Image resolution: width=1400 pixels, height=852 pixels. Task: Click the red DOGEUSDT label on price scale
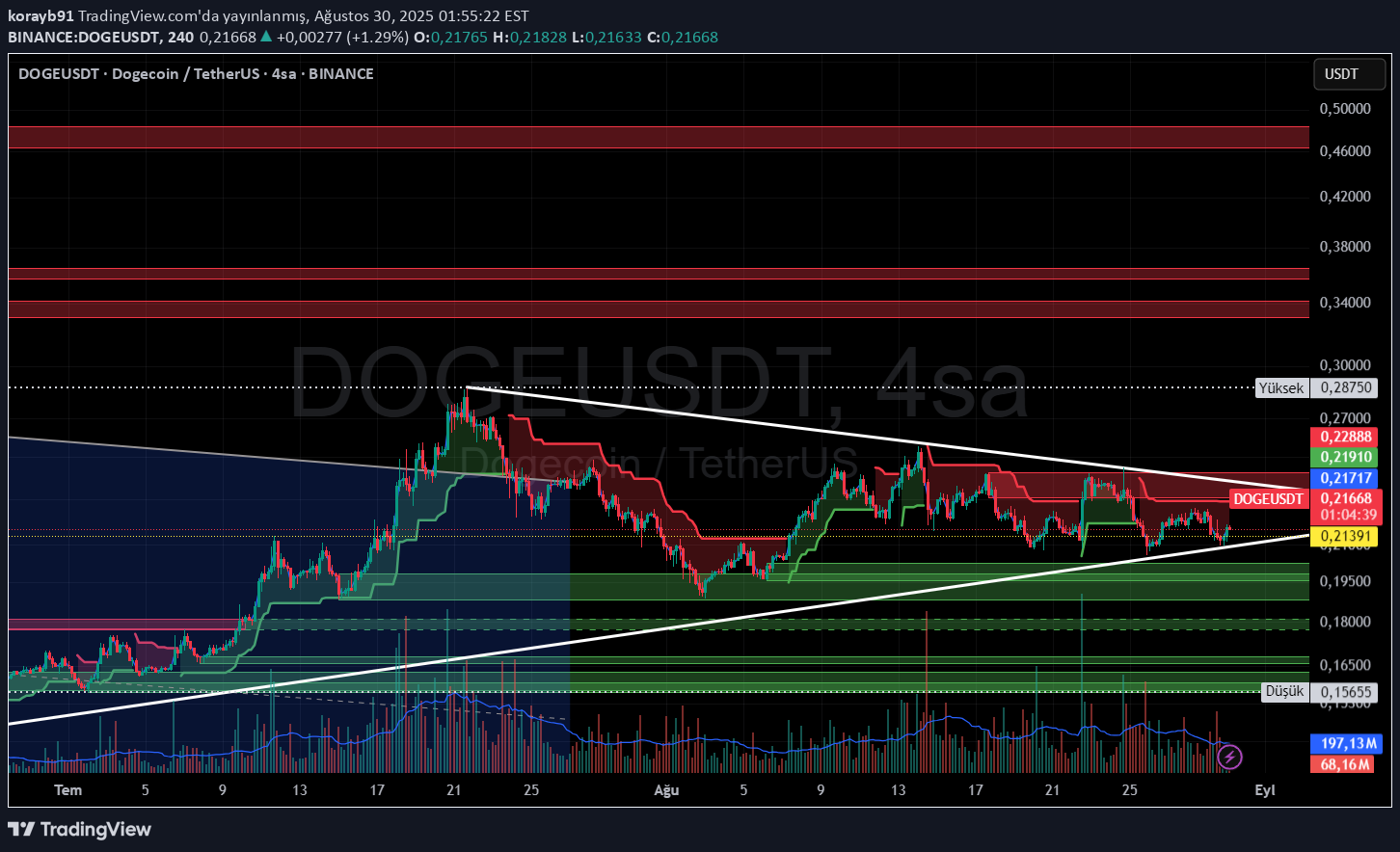pos(1268,499)
